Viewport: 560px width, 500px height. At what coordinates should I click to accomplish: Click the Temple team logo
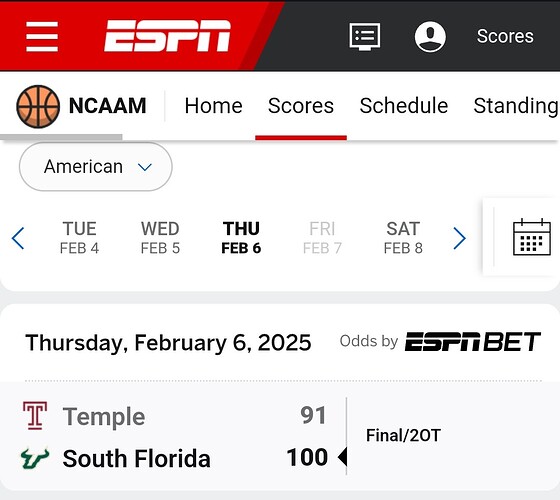click(35, 415)
